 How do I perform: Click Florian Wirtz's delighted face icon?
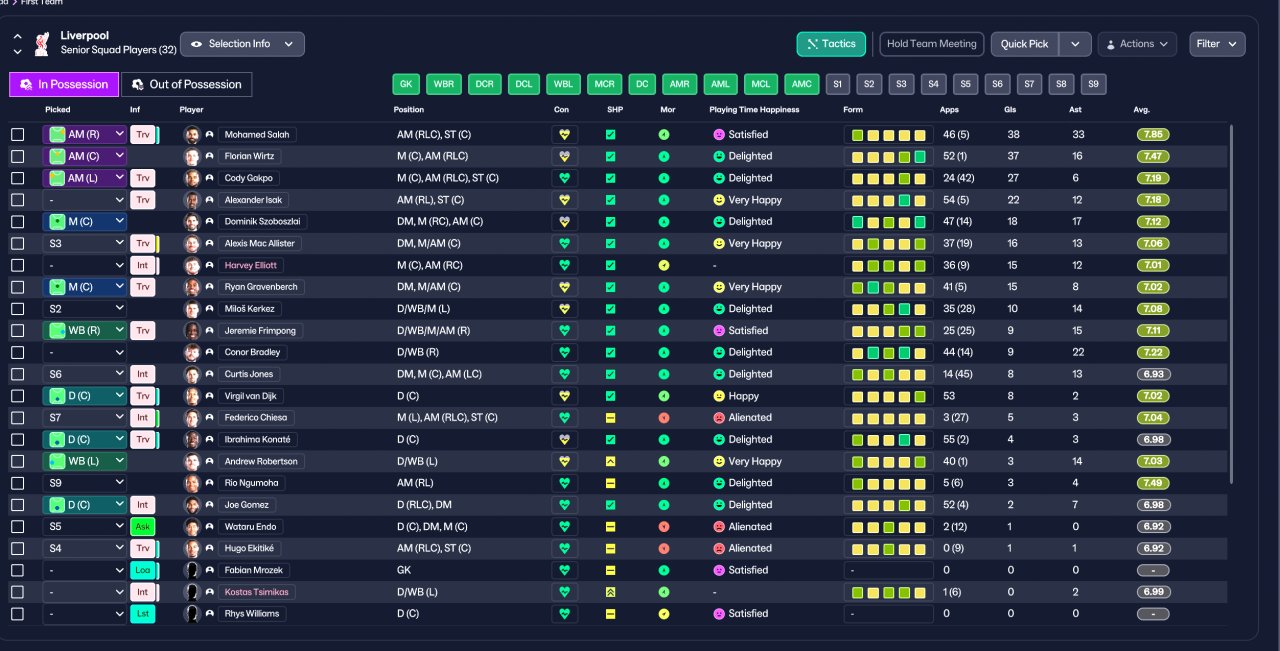pos(718,156)
